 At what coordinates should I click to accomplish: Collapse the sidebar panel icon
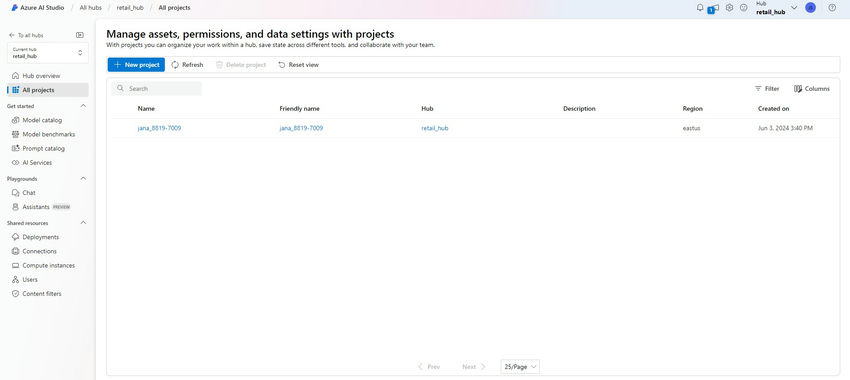[x=80, y=35]
